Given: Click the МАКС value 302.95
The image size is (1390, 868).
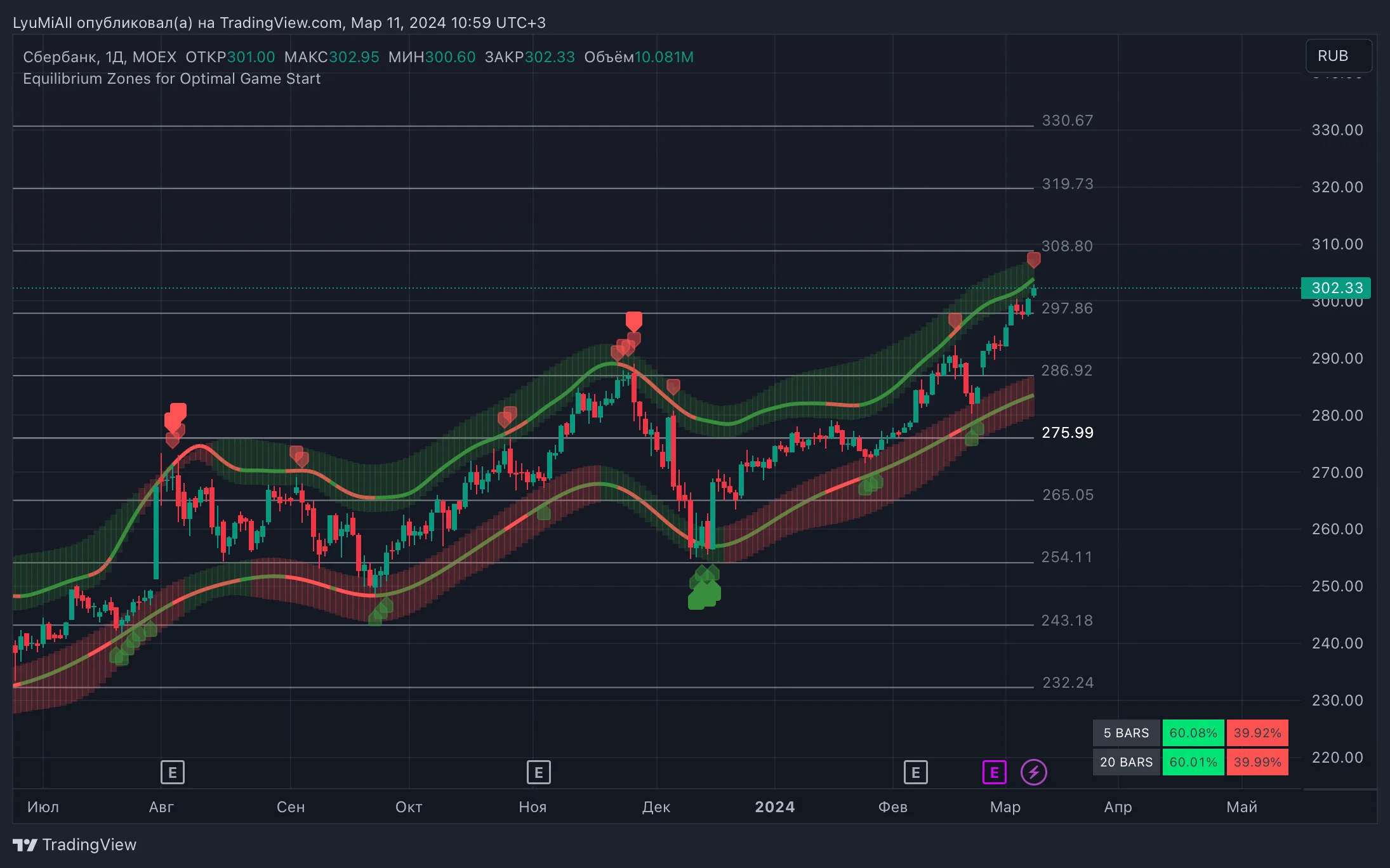Looking at the screenshot, I should [354, 57].
